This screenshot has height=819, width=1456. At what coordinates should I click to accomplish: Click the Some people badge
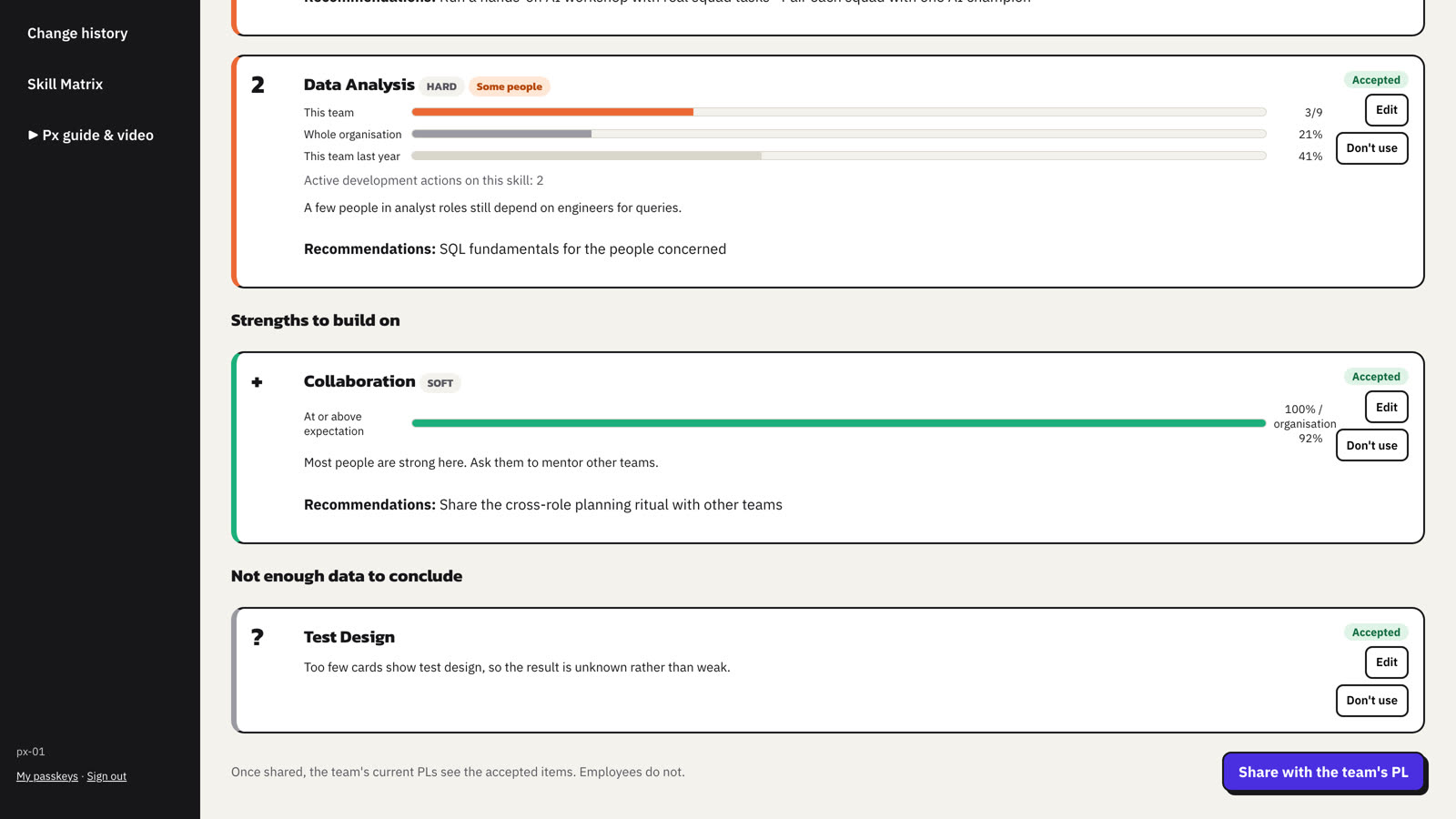pyautogui.click(x=509, y=86)
